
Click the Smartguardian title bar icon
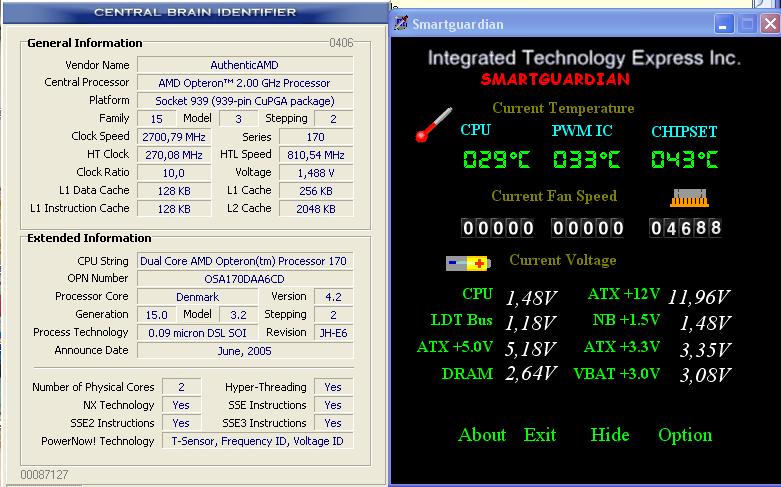pos(400,24)
